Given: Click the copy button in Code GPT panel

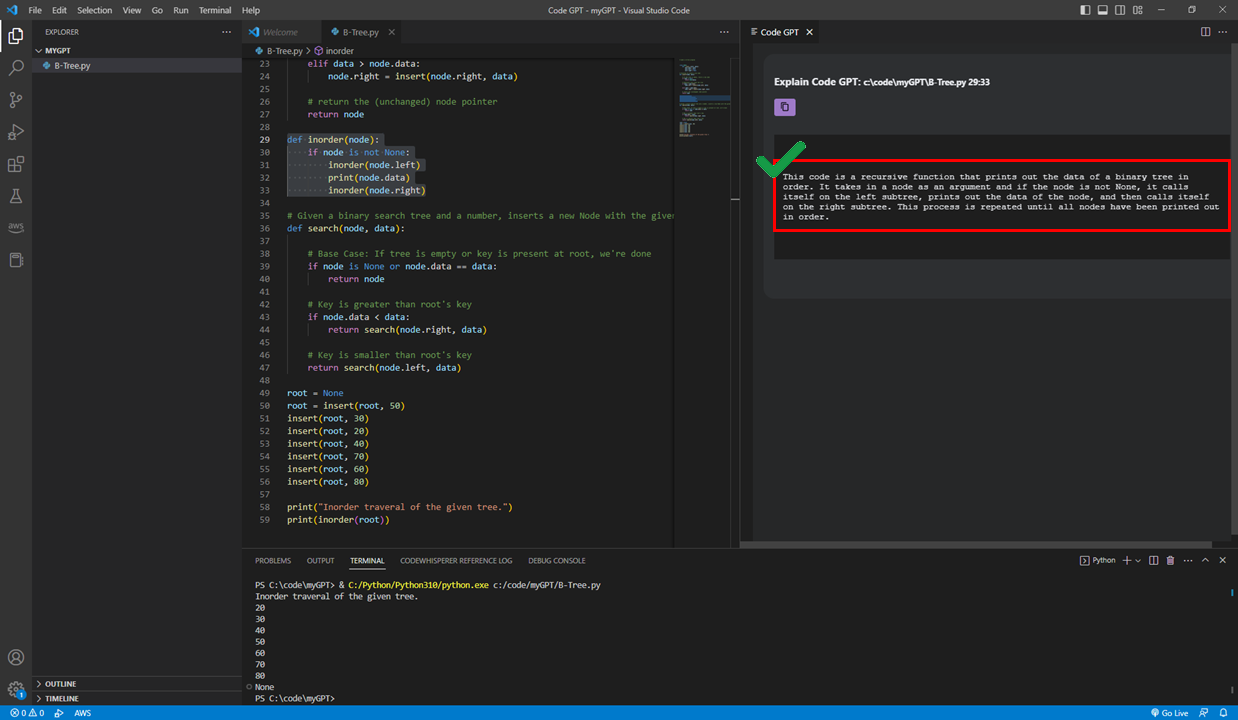Looking at the screenshot, I should [x=785, y=106].
